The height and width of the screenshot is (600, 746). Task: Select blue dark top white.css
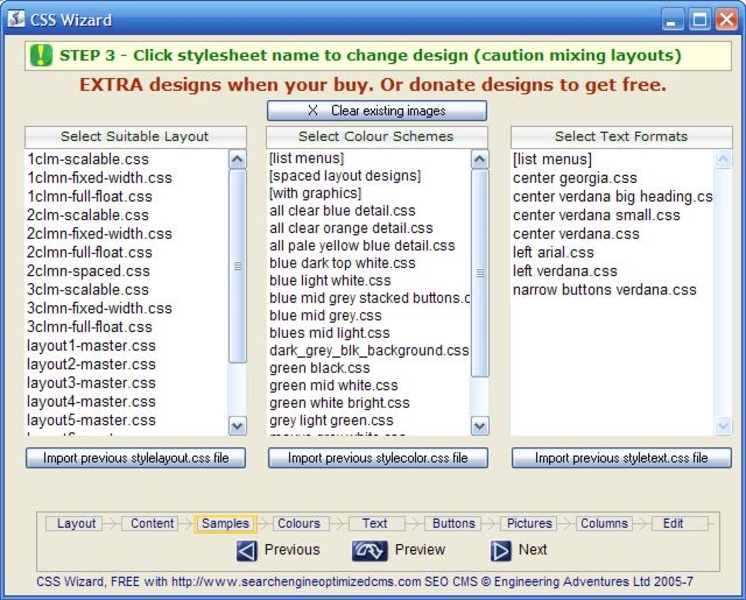coord(343,263)
